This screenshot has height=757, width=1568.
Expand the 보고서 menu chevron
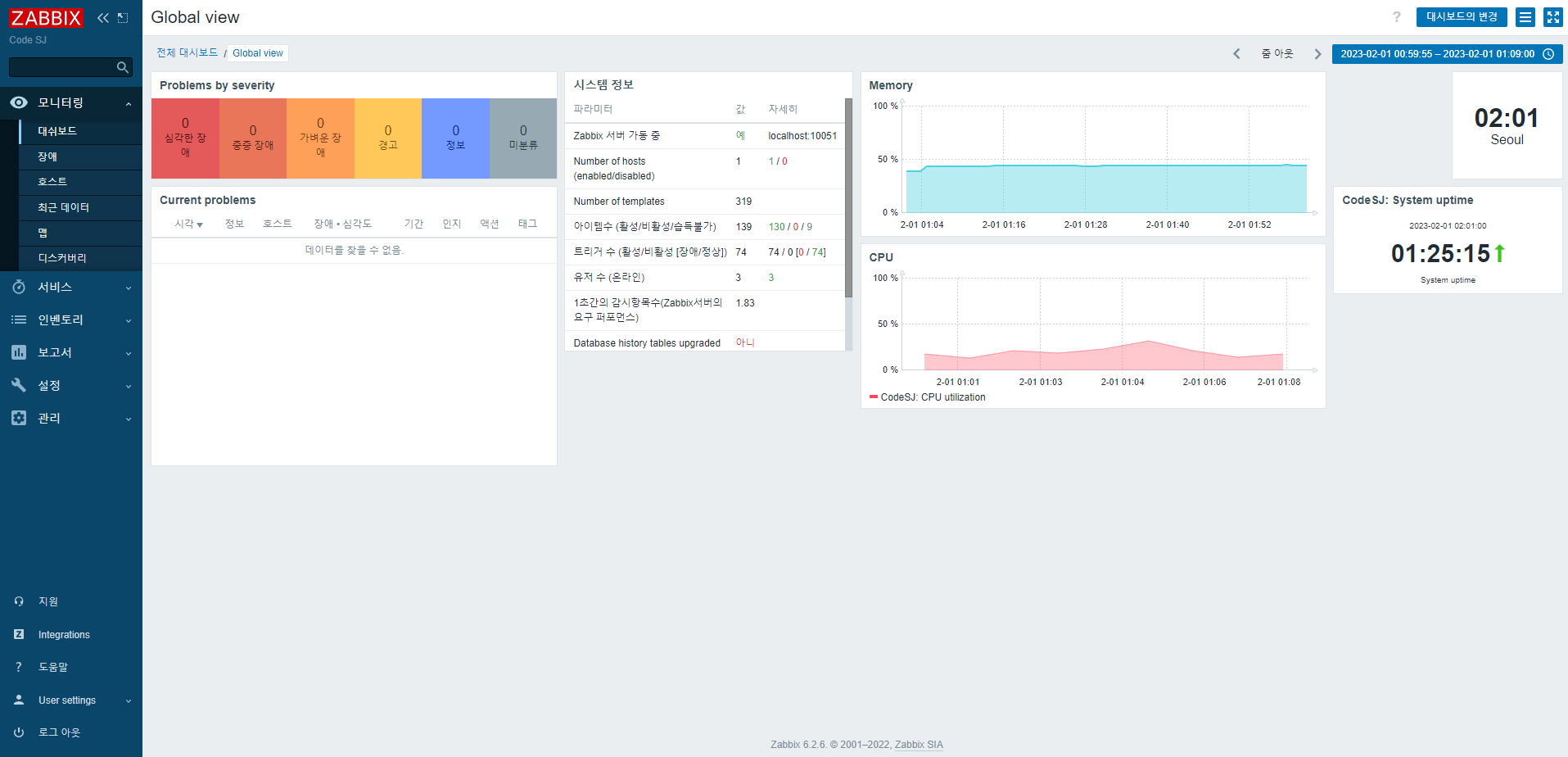129,353
